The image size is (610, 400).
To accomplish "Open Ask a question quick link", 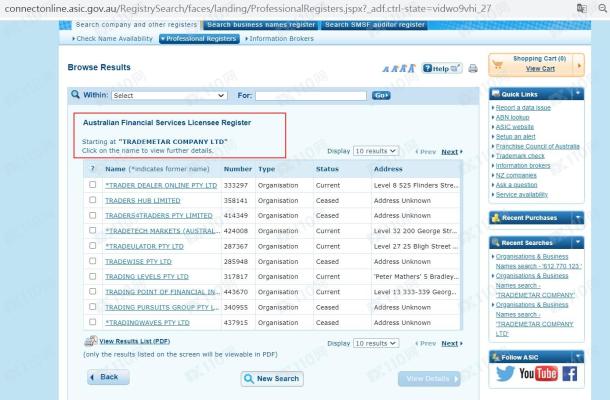I will point(516,185).
